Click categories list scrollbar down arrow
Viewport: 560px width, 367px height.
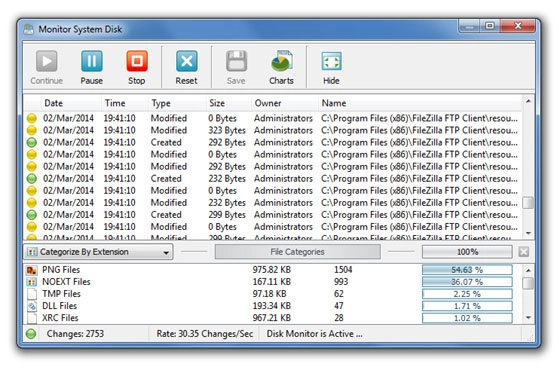tap(528, 318)
